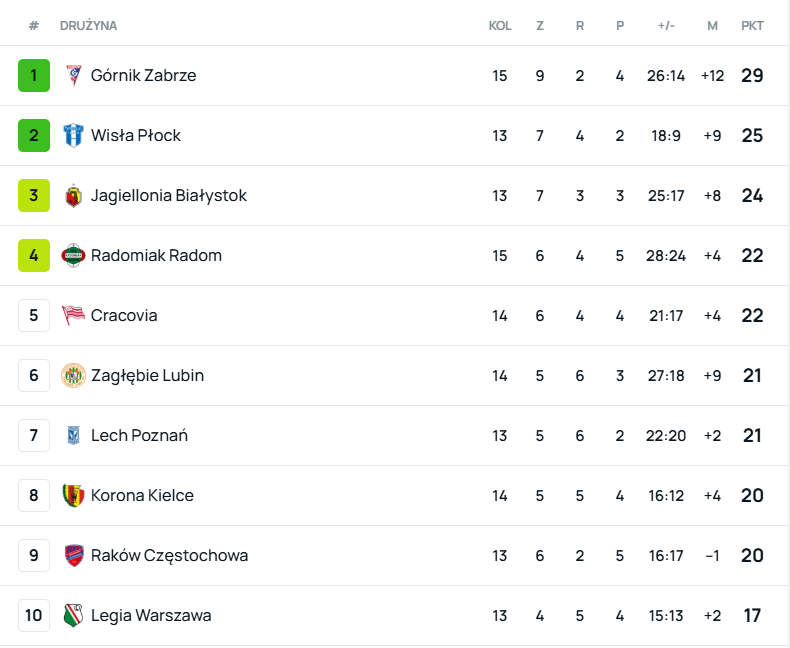790x648 pixels.
Task: Click the KOL column header
Action: click(500, 25)
